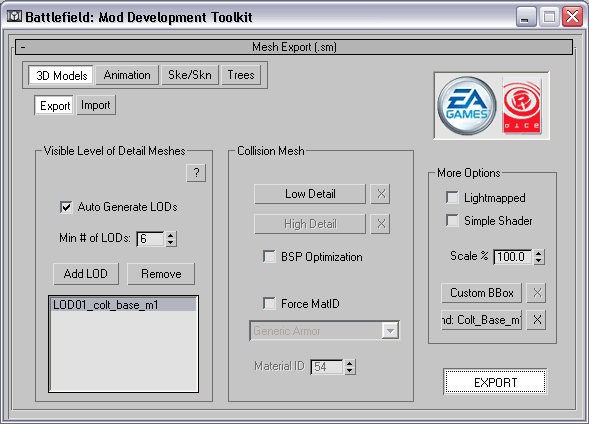Increase Min number of LODs
The height and width of the screenshot is (424, 589).
[x=171, y=235]
